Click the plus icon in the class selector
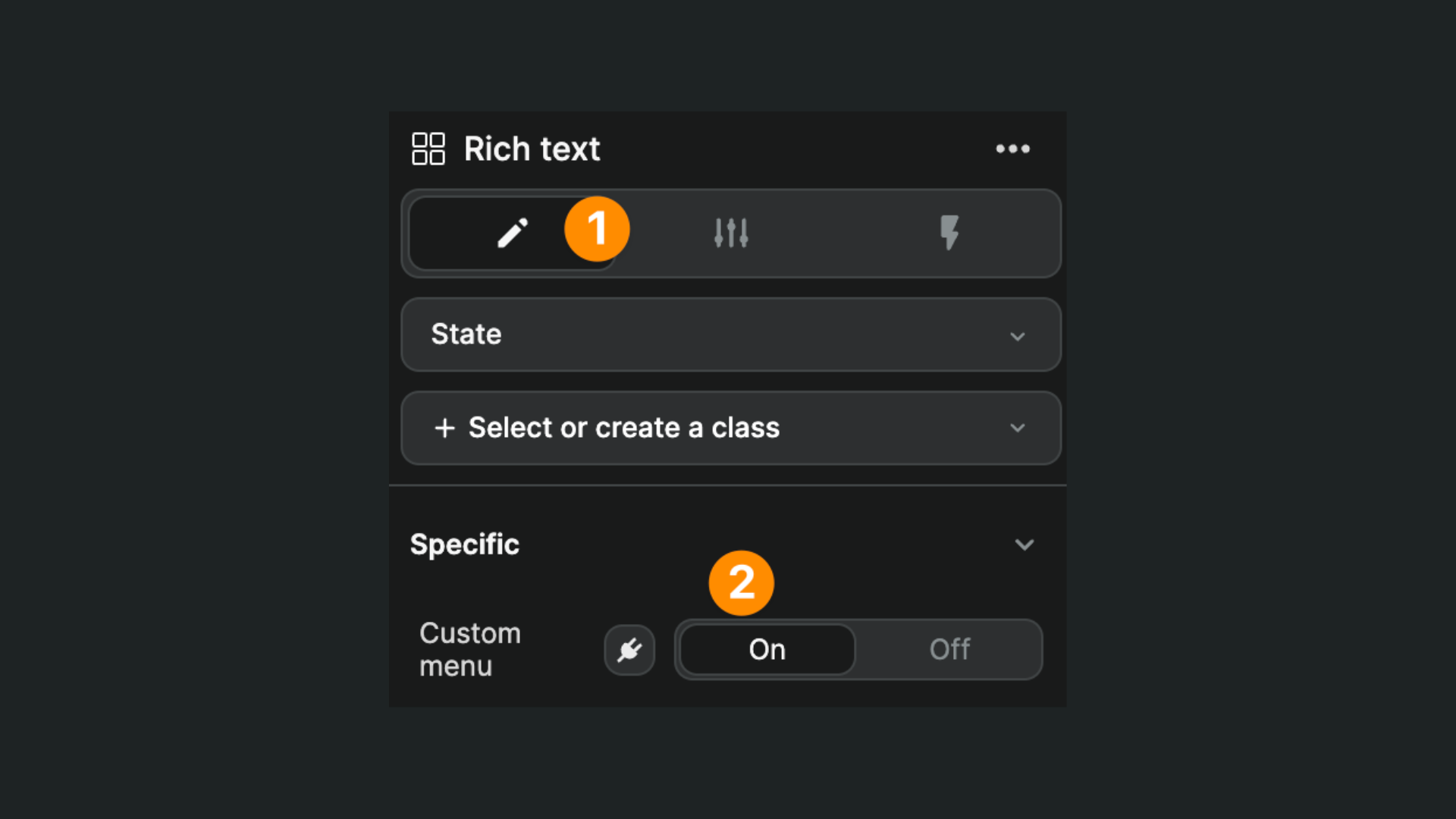 [444, 428]
